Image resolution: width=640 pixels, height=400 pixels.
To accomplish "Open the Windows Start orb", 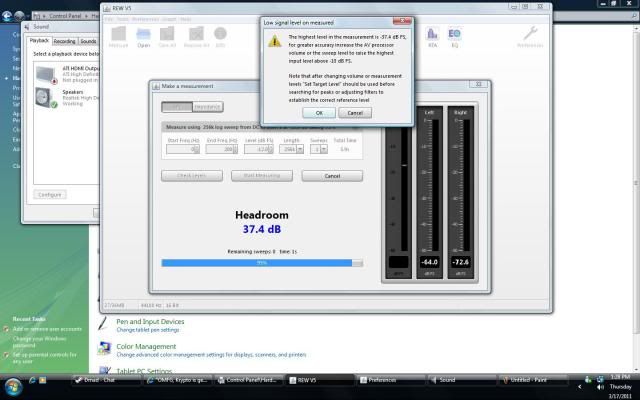I will coord(13,387).
